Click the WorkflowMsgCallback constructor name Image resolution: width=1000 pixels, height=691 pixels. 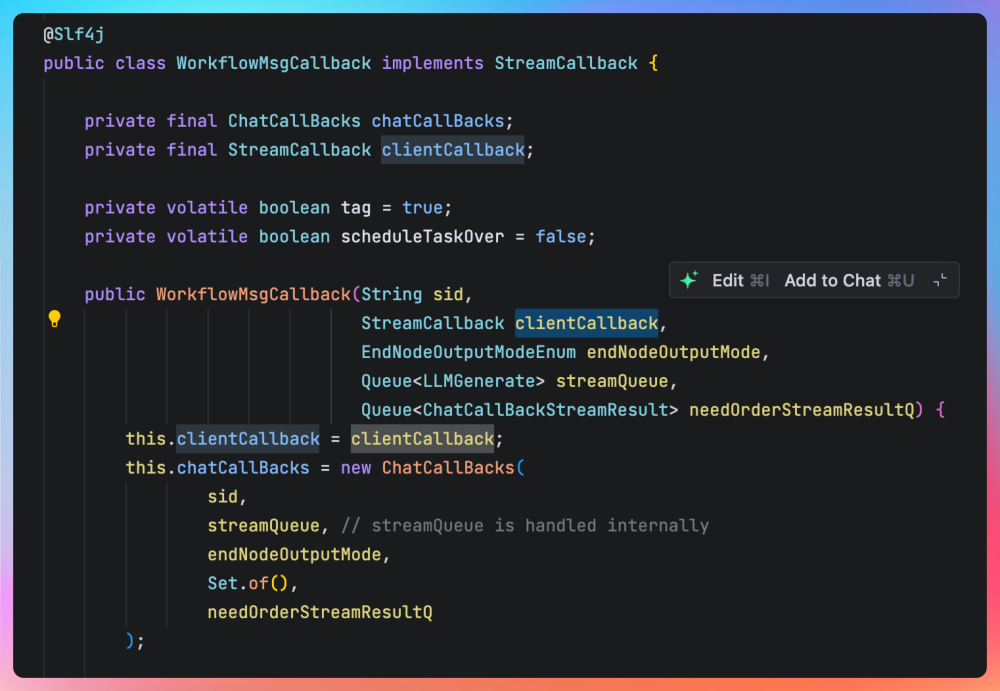point(253,295)
